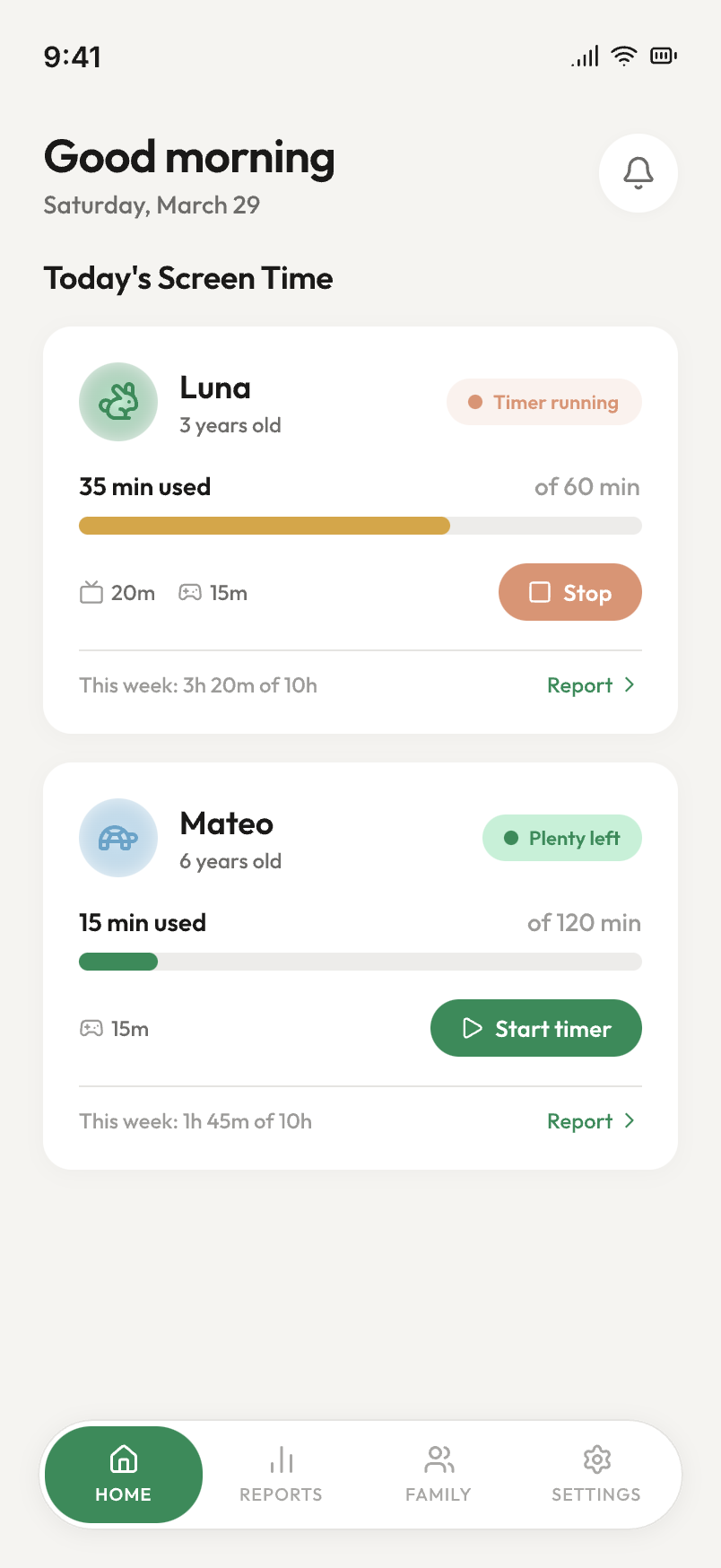Tap the battery status icon
The height and width of the screenshot is (1568, 721).
click(x=664, y=57)
